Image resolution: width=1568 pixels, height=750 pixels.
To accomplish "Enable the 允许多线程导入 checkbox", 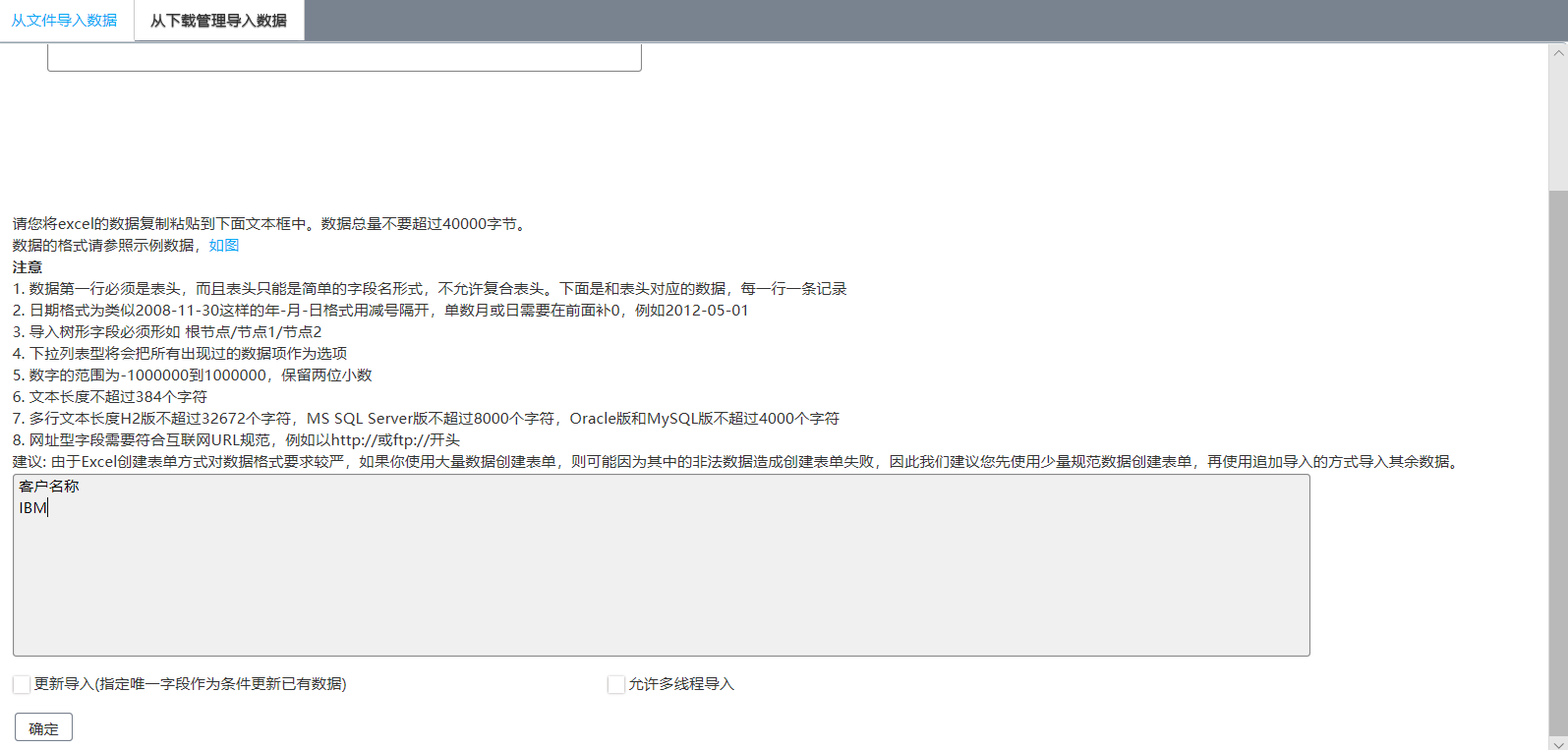I will click(x=616, y=684).
